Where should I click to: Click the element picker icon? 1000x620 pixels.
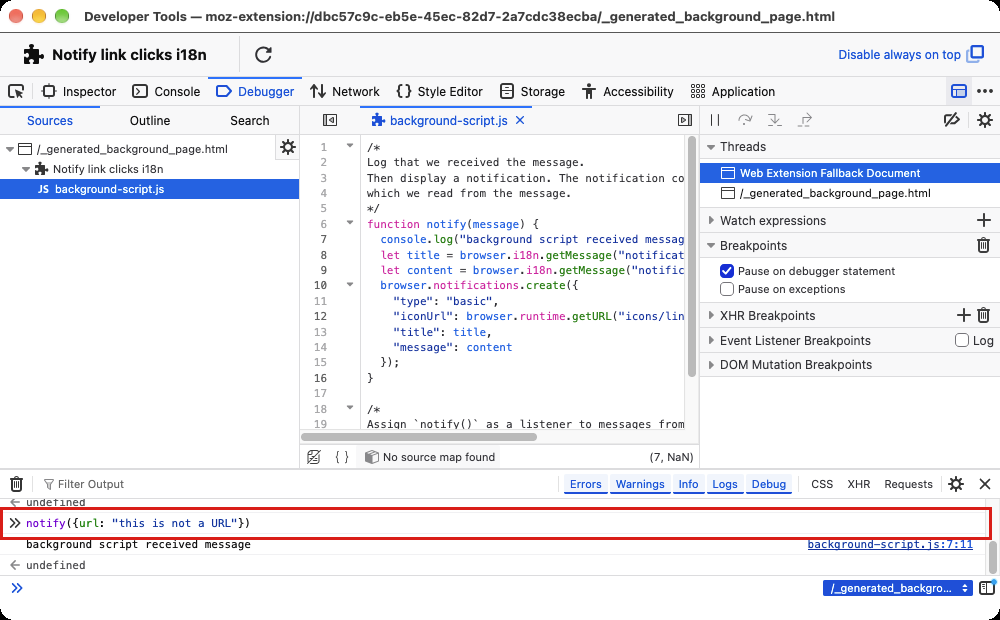[x=16, y=91]
